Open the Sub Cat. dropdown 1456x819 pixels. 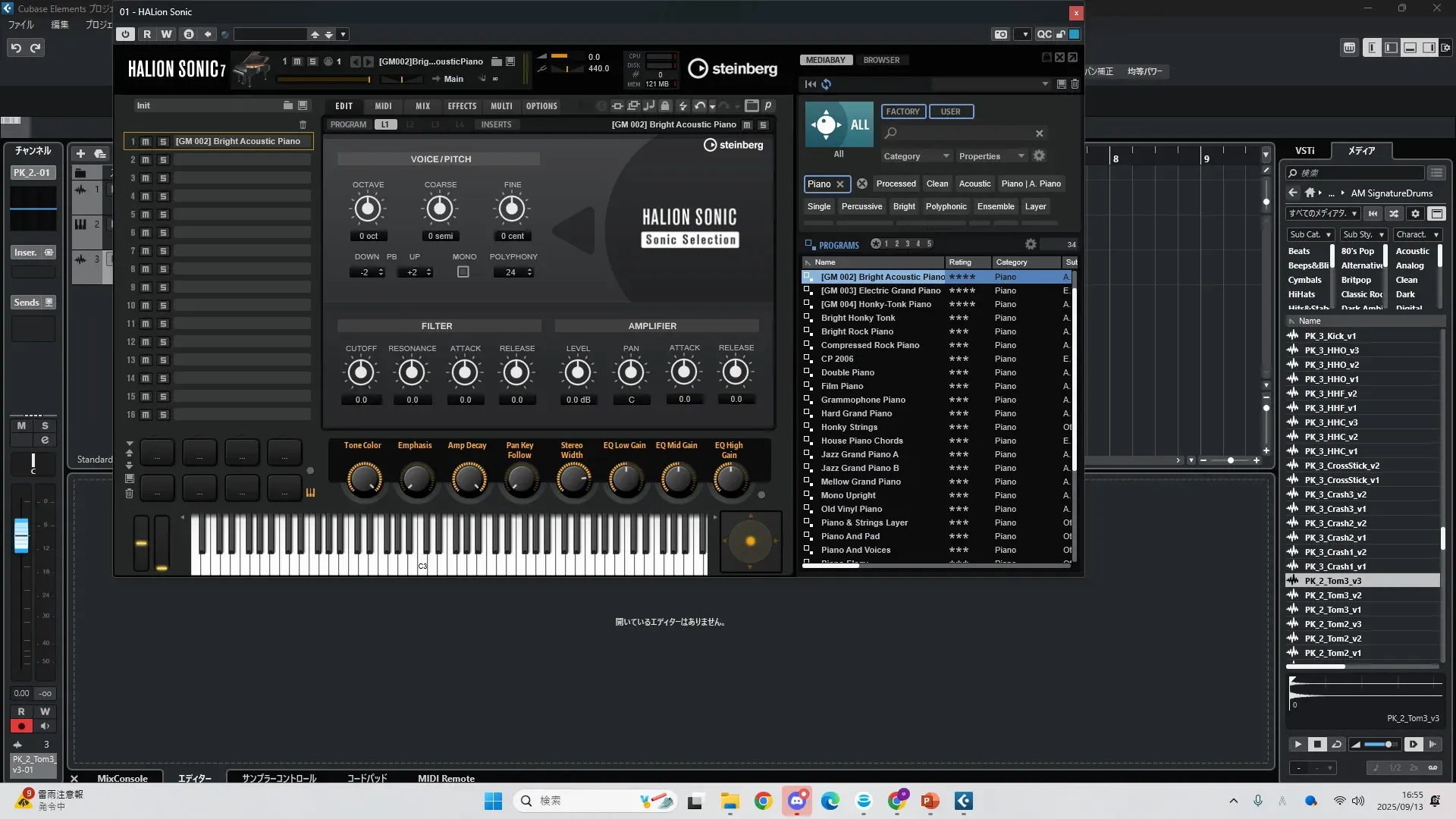click(1310, 235)
